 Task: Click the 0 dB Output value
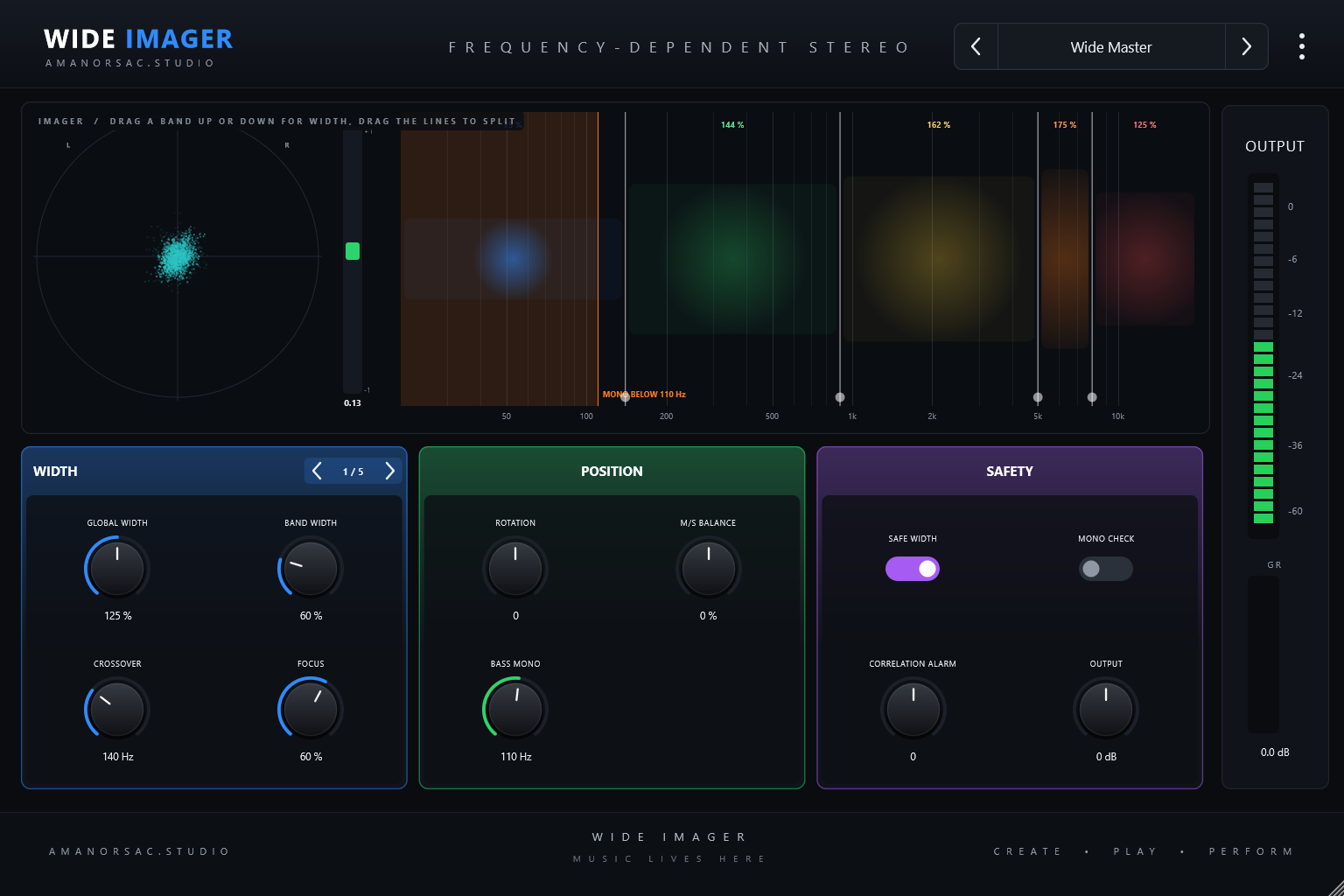[1106, 757]
